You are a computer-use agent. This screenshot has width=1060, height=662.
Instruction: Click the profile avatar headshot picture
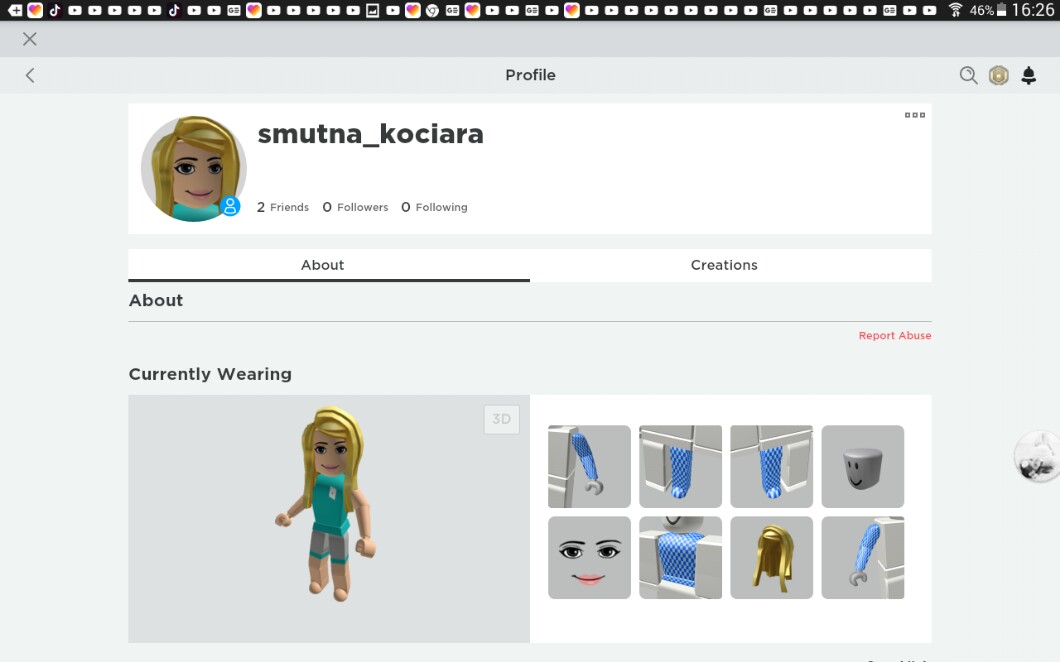192,167
